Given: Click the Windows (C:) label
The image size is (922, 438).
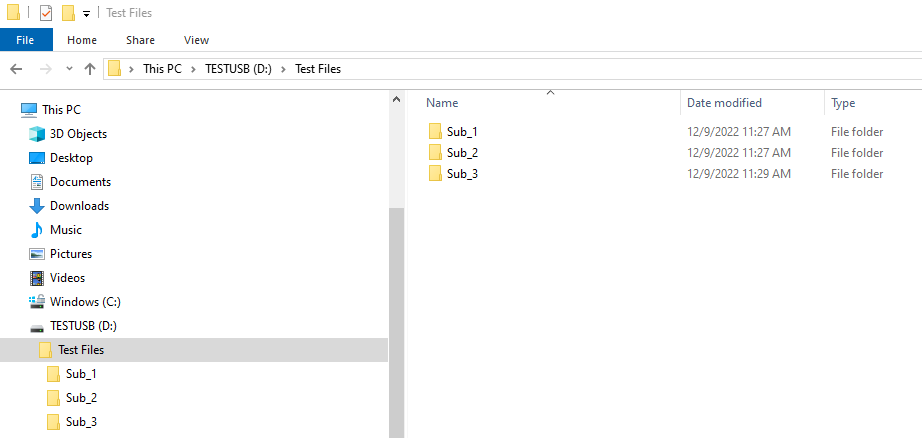Looking at the screenshot, I should pos(85,302).
